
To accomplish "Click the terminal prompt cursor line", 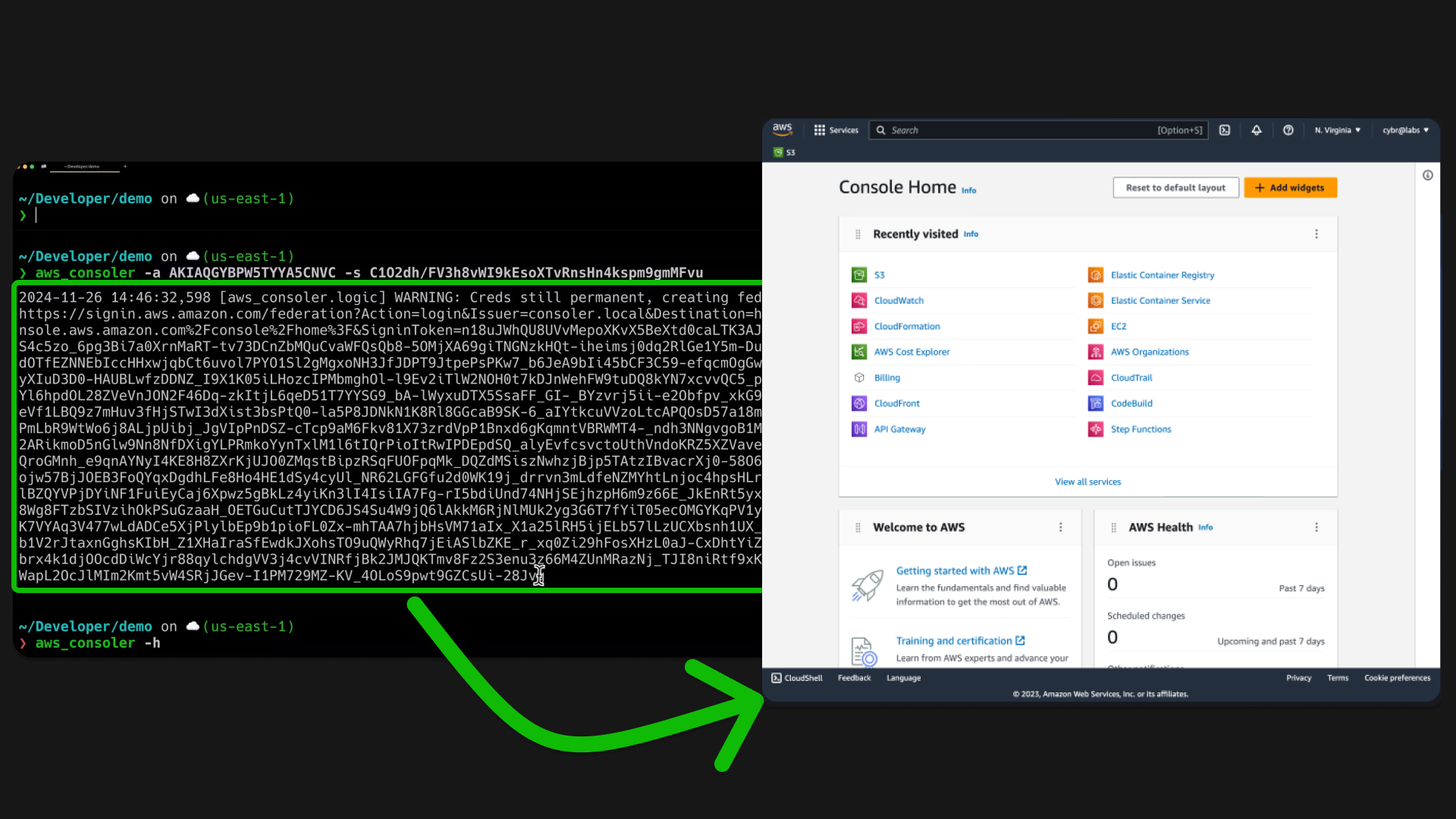I will [36, 215].
